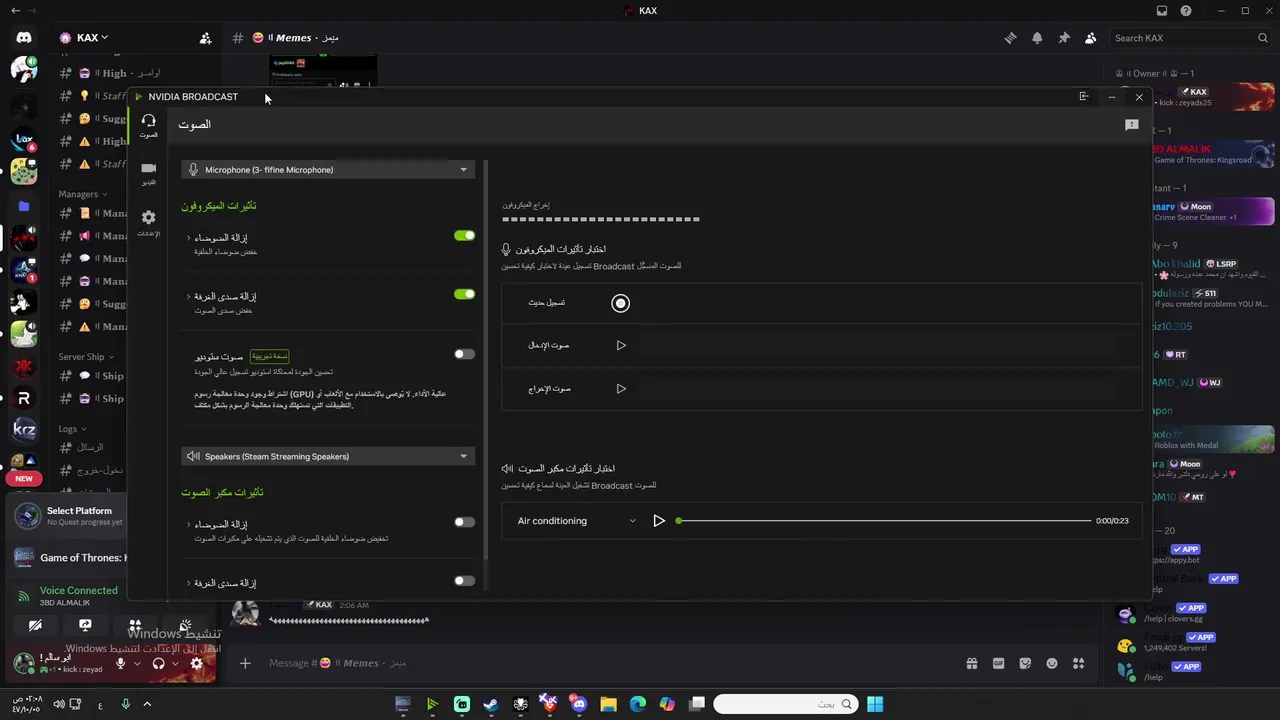
Task: Open notification settings bell icon
Action: pyautogui.click(x=1037, y=38)
